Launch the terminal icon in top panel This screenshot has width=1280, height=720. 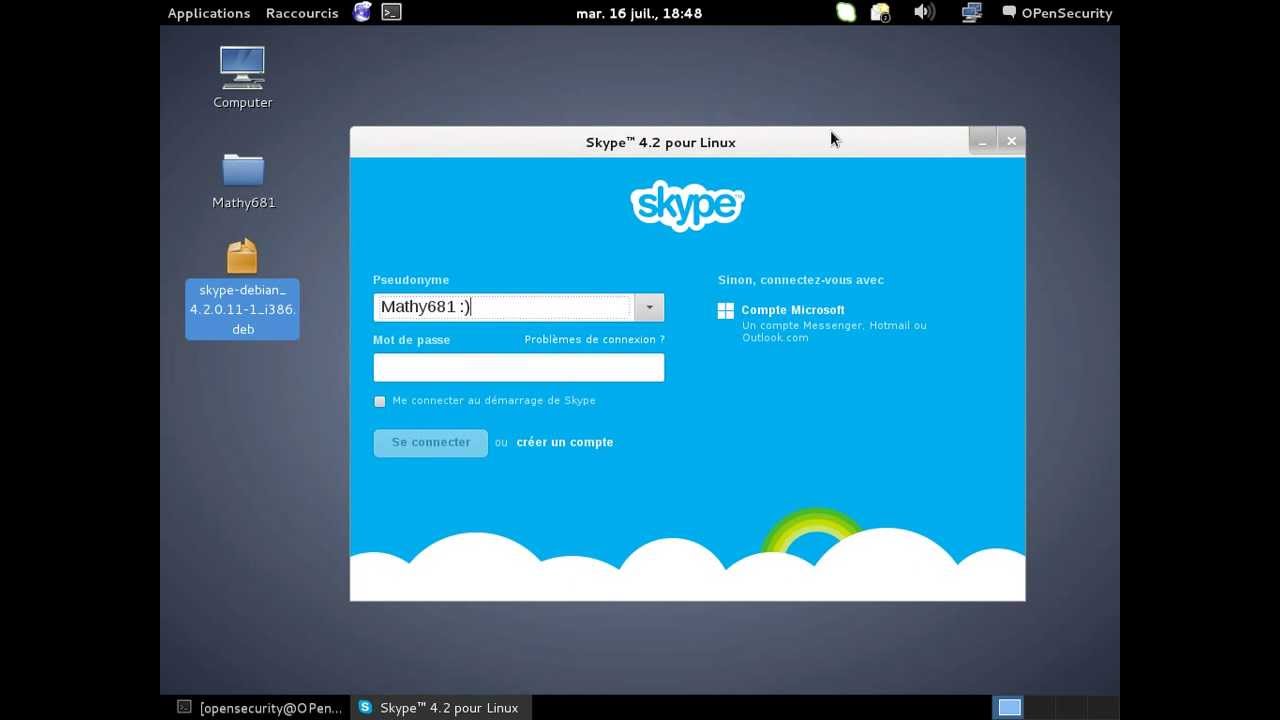pos(391,12)
